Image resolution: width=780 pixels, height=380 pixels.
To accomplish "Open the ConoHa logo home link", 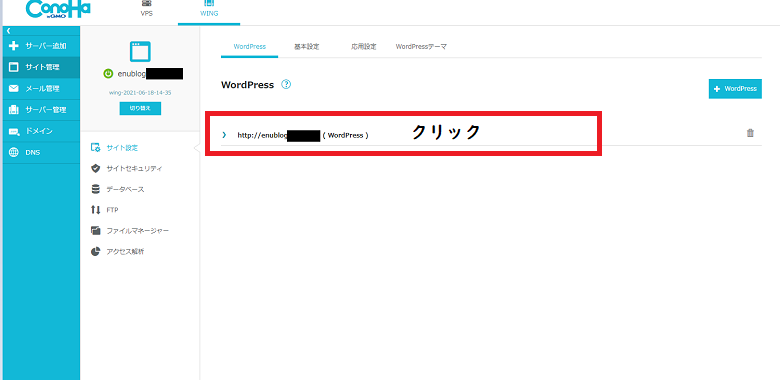I will point(57,9).
